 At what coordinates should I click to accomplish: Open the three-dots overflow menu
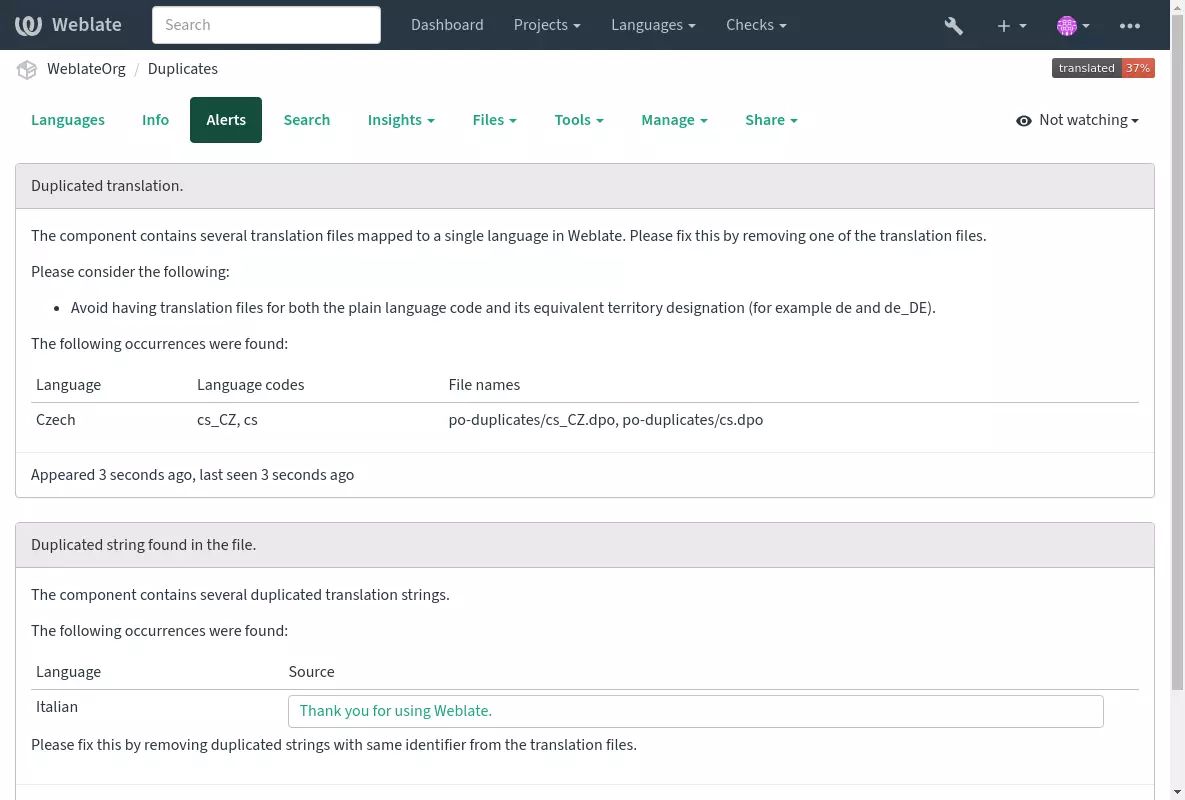pos(1130,26)
